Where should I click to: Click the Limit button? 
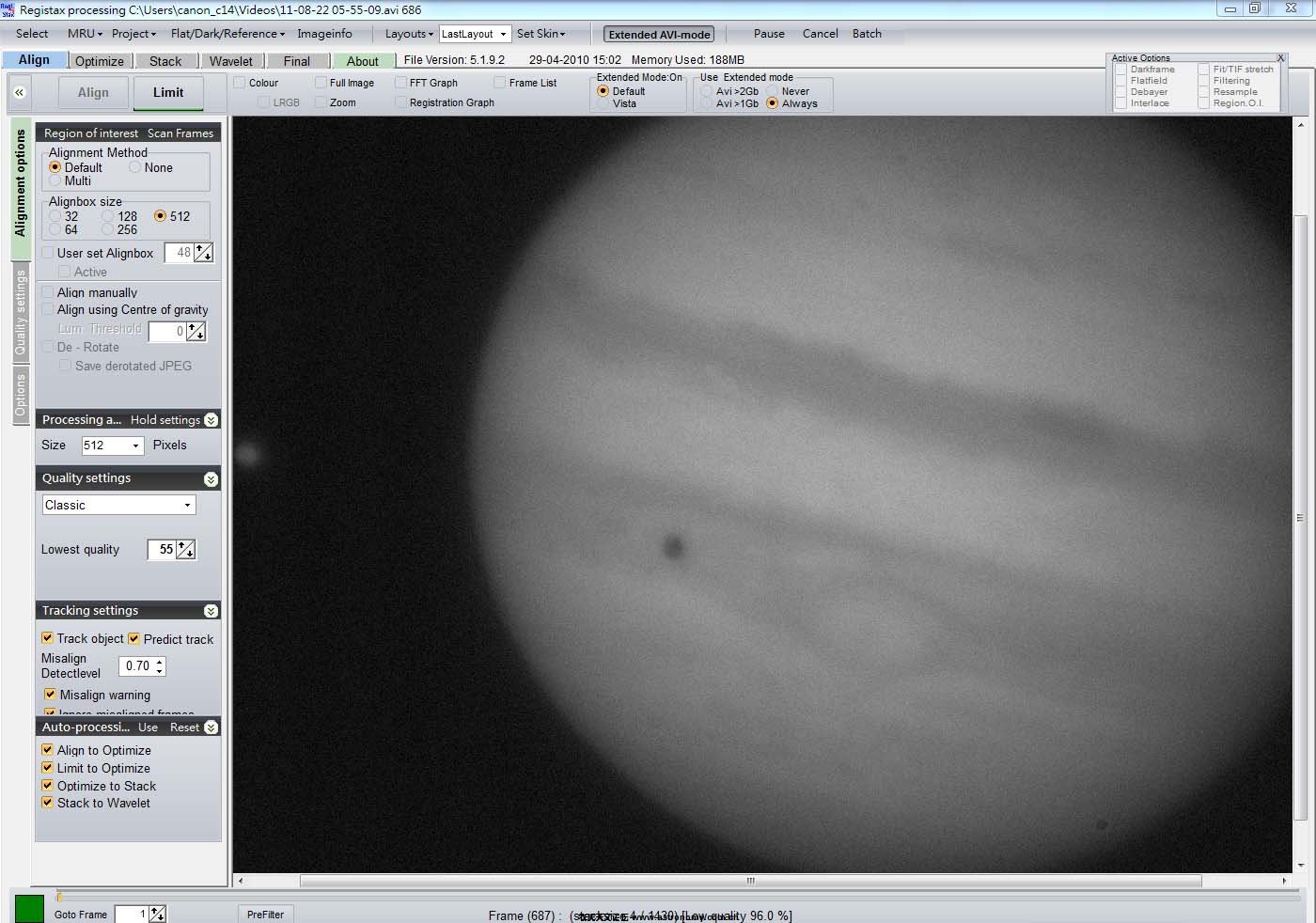click(168, 92)
